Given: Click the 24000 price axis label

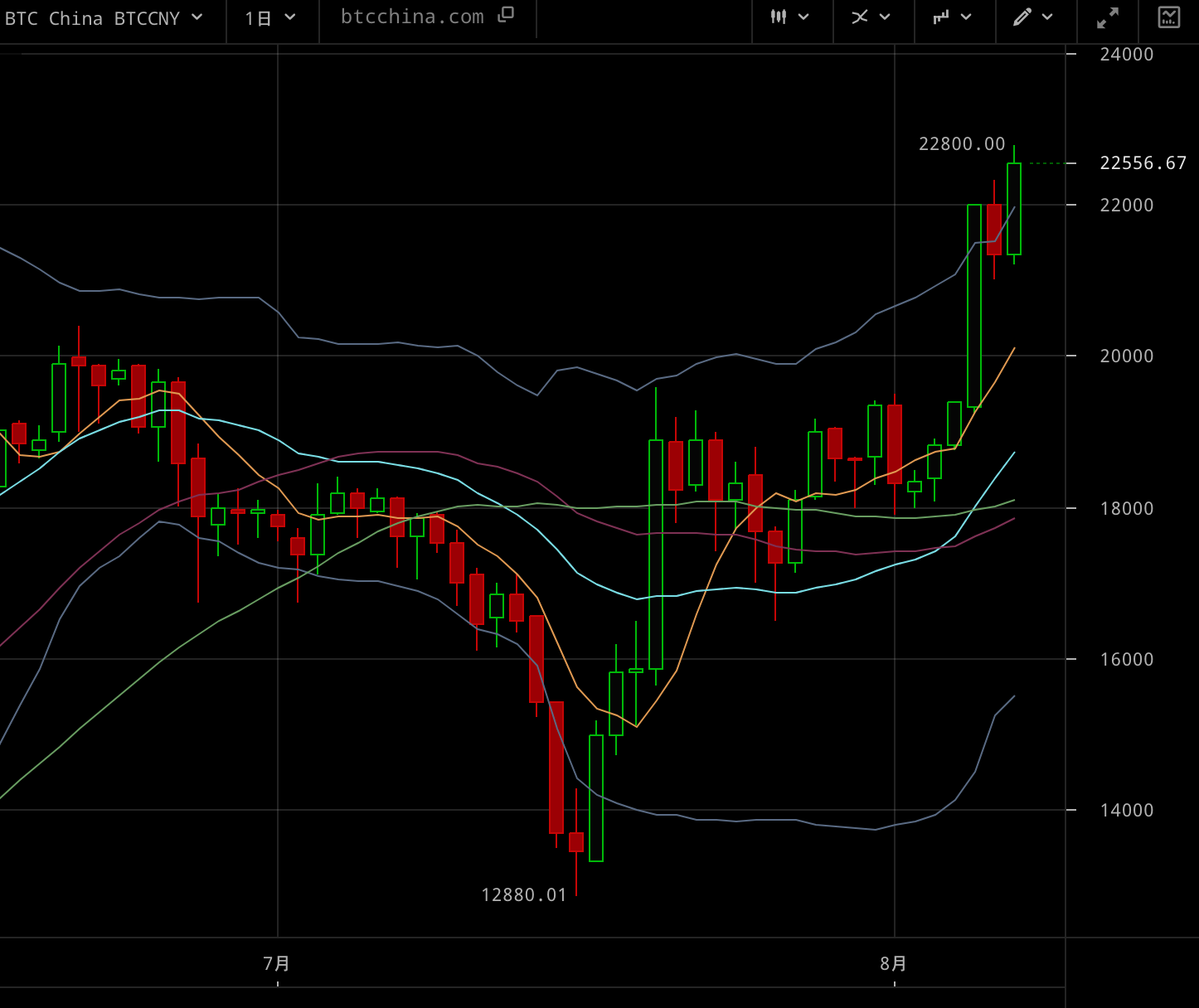Looking at the screenshot, I should click(1127, 55).
